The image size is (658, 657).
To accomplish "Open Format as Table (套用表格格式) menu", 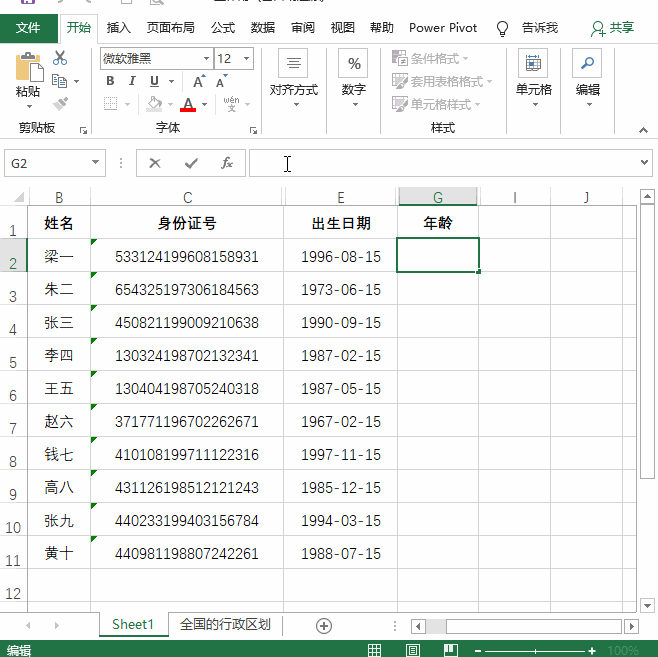I will click(442, 81).
